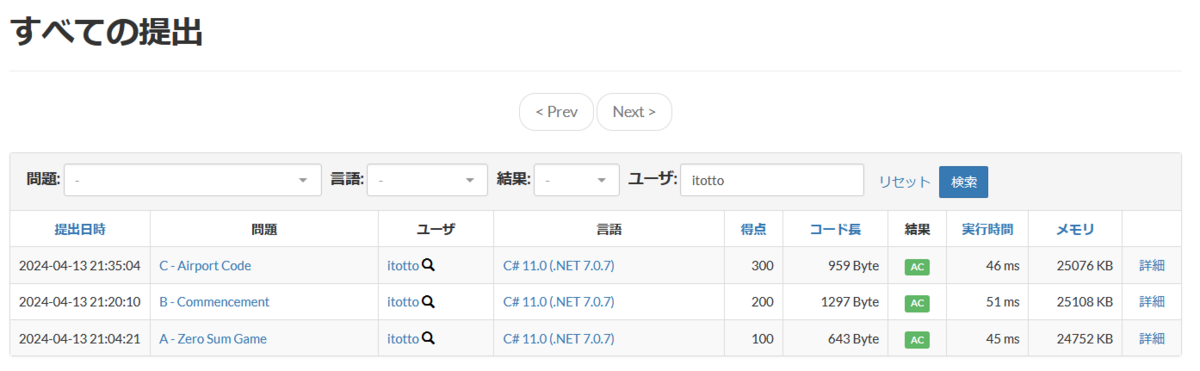Image resolution: width=1200 pixels, height=371 pixels.
Task: Sort by コード長 code length header
Action: (835, 229)
